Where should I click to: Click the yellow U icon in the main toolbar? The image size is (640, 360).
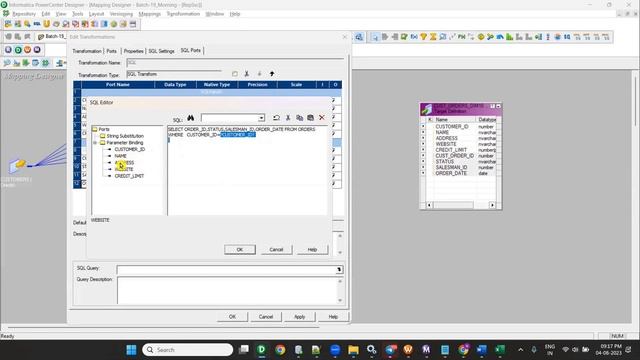(x=47, y=24)
